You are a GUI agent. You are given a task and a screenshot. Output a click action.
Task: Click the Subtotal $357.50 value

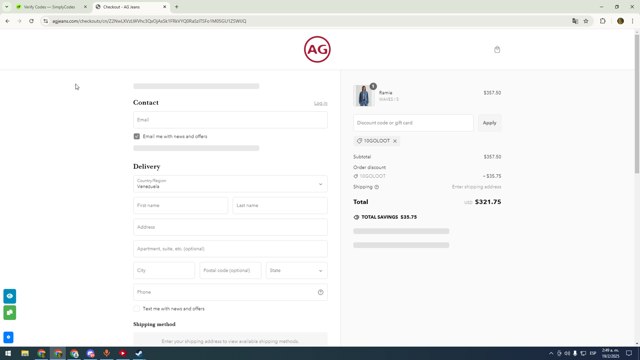[x=492, y=157]
